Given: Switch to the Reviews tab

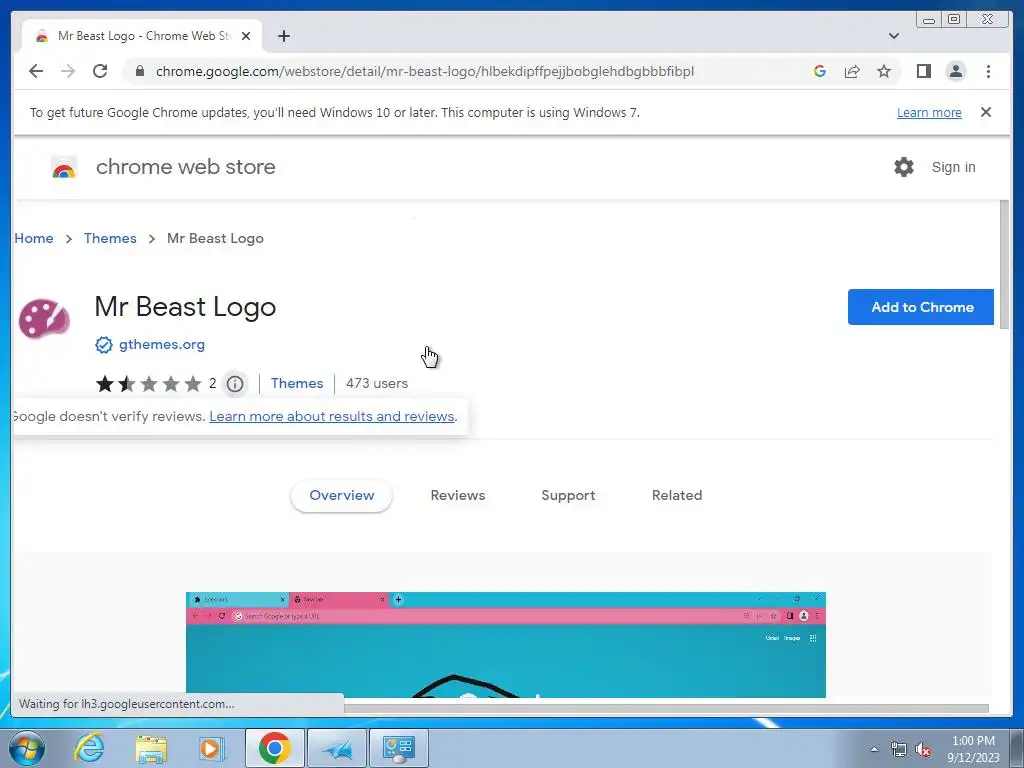Looking at the screenshot, I should click(x=457, y=496).
